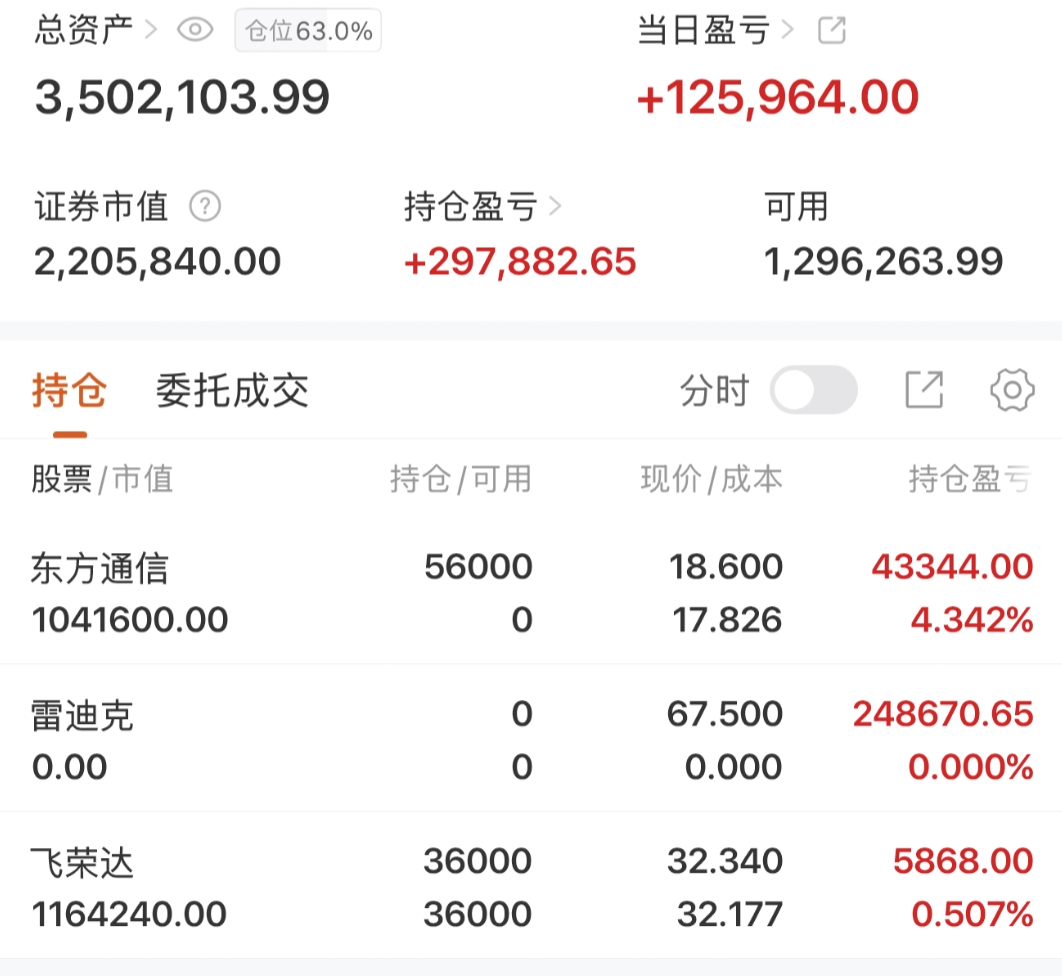Expand 持仓盈亏 details chevron

[556, 207]
